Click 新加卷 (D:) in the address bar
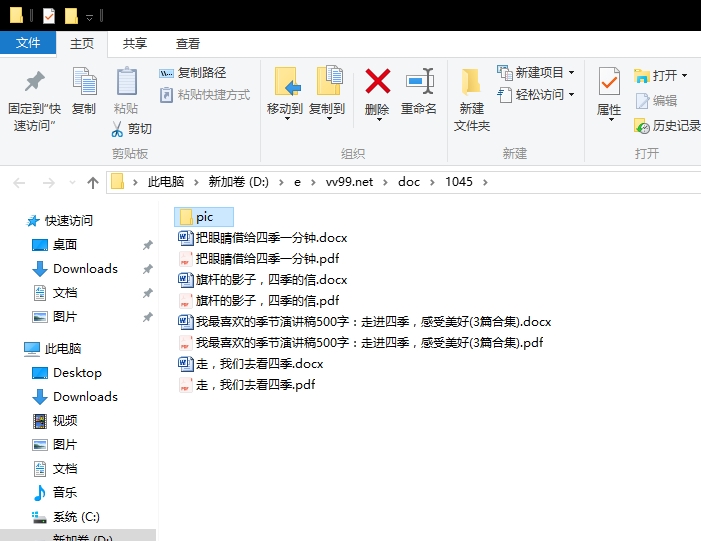 (238, 182)
